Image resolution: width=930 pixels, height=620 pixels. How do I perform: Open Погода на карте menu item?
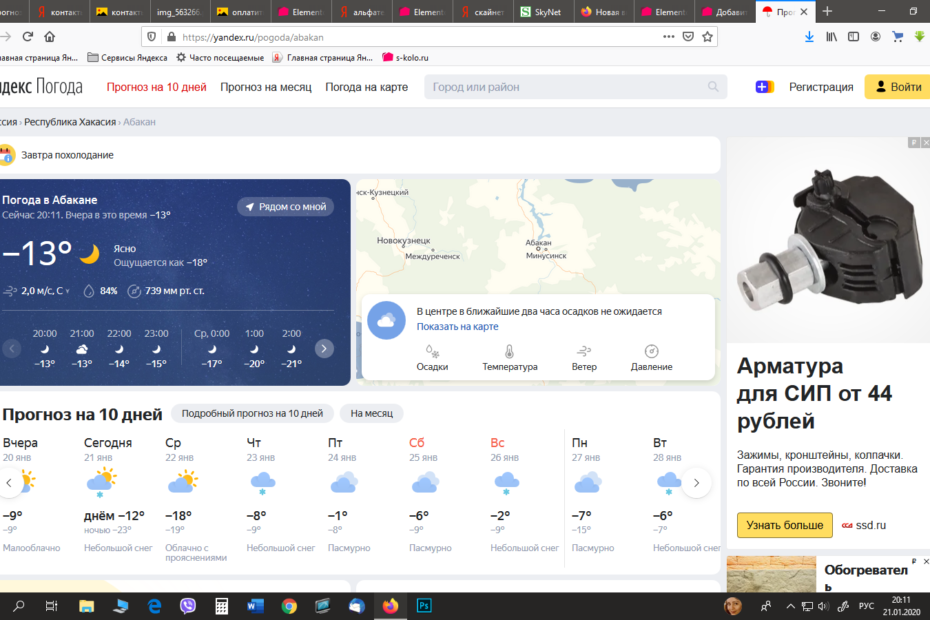coord(367,87)
